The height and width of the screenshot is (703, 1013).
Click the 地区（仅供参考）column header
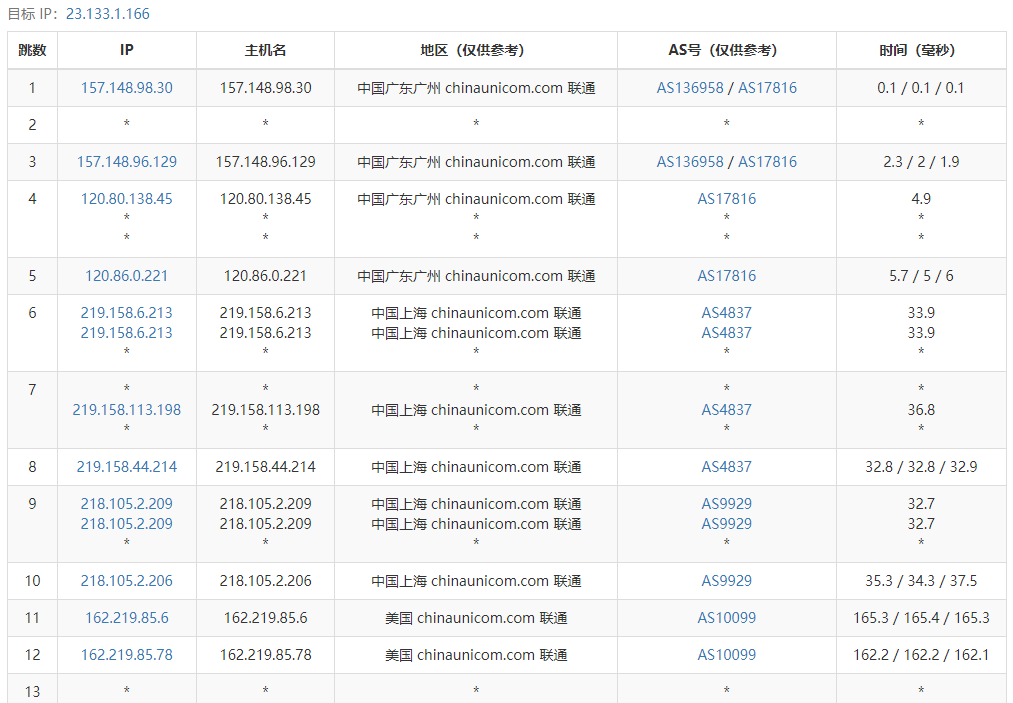click(x=476, y=50)
